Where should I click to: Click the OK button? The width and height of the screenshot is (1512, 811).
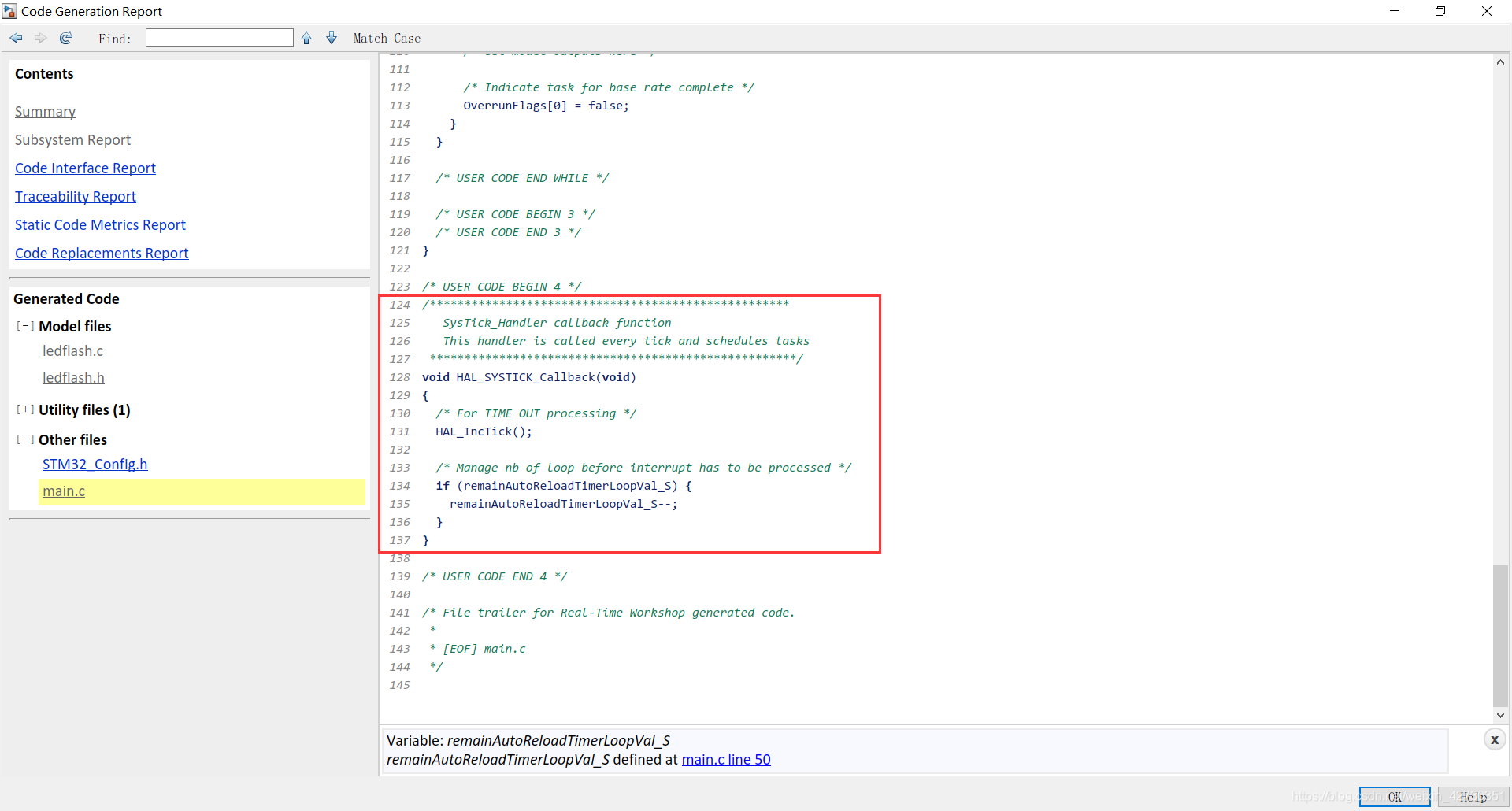click(1395, 797)
